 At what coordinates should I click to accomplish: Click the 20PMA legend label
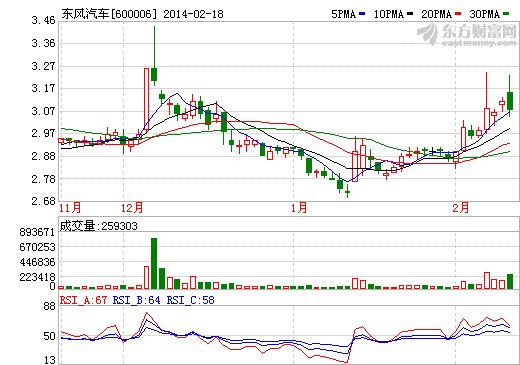437,14
